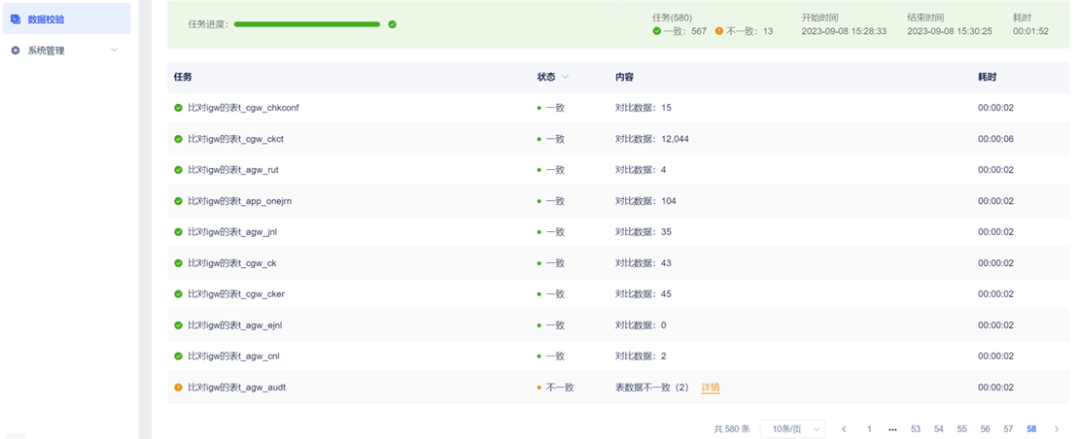Screen dimensions: 1080x439
Task: Open 数据校验 in the sidebar
Action: [67, 19]
